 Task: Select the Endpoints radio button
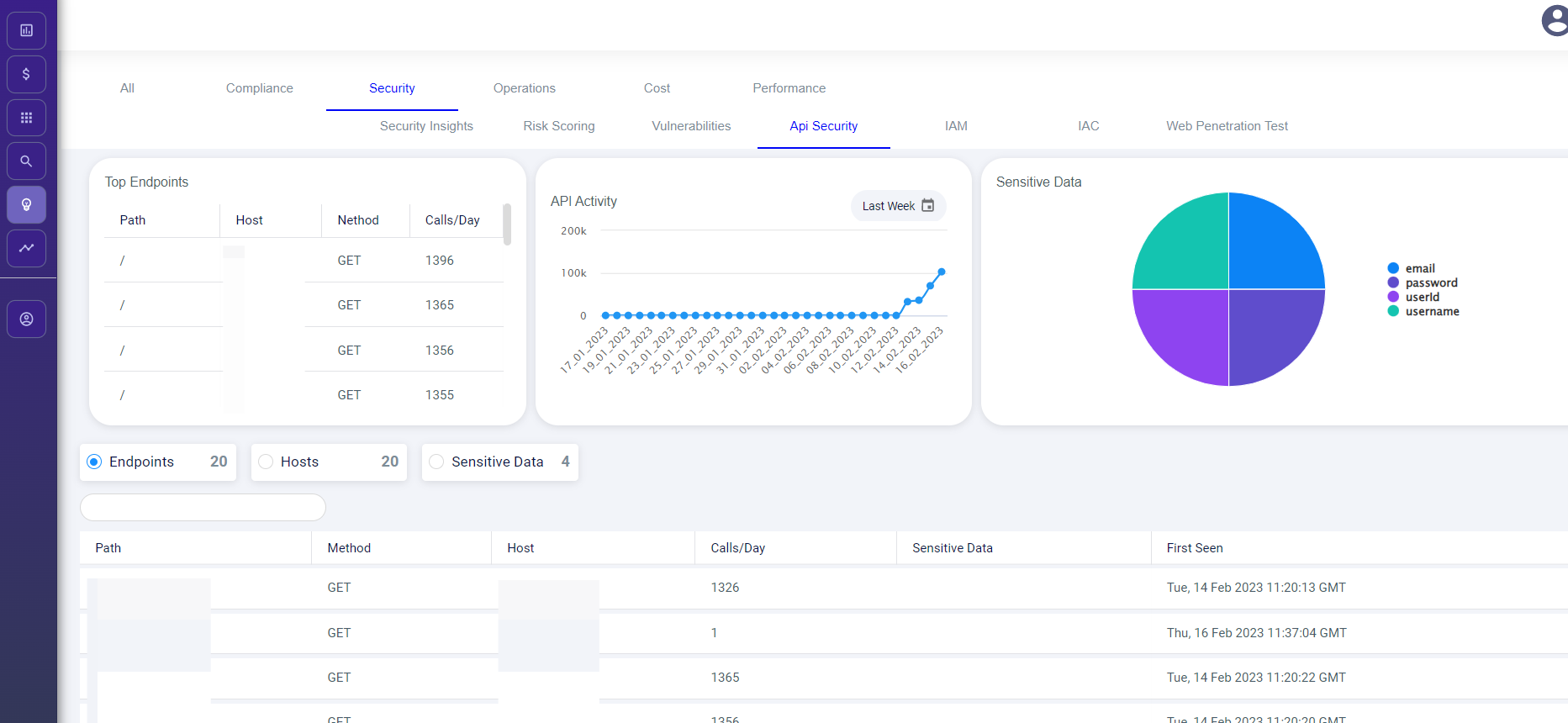(94, 462)
